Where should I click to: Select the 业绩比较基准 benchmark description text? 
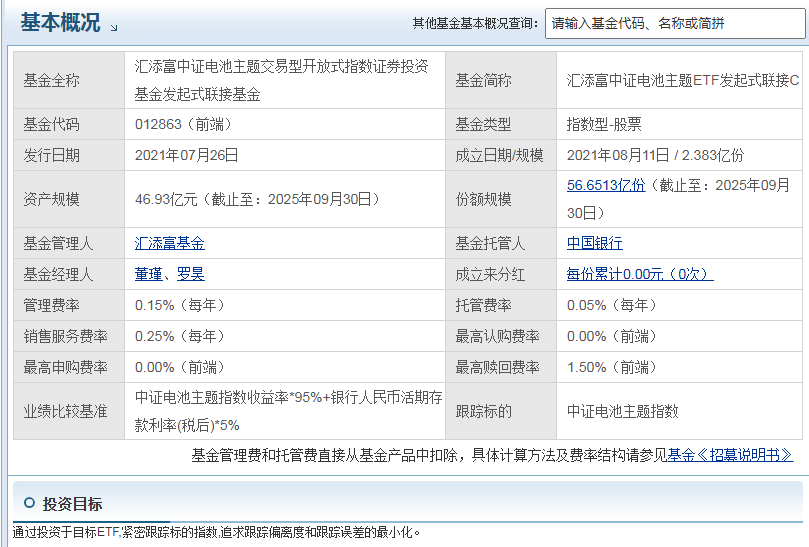pyautogui.click(x=288, y=411)
